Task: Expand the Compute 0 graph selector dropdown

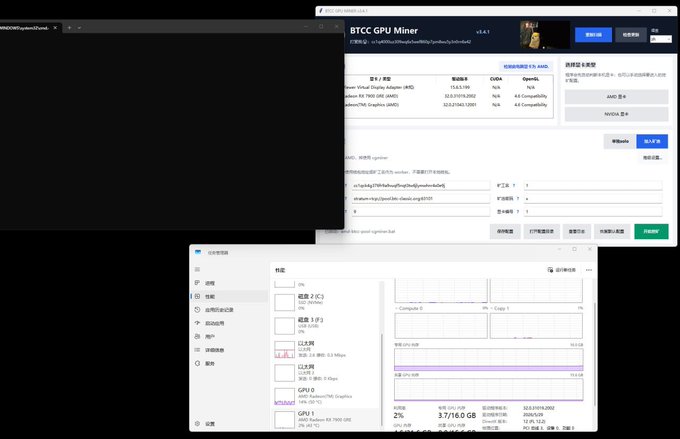Action: (x=396, y=308)
